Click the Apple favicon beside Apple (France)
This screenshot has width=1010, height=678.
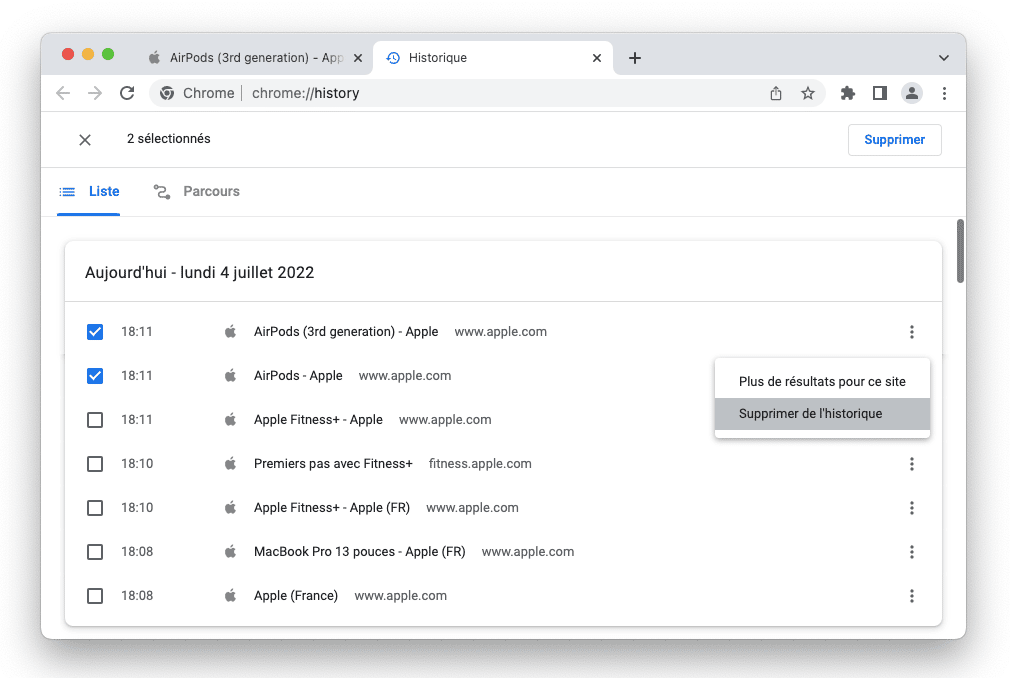230,596
